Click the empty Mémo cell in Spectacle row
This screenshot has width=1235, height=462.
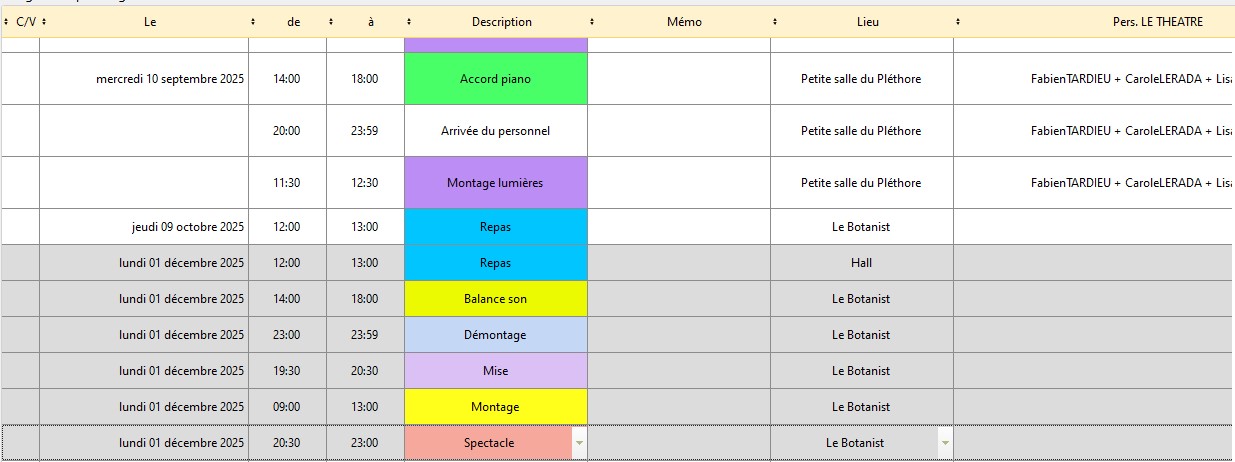pos(678,443)
